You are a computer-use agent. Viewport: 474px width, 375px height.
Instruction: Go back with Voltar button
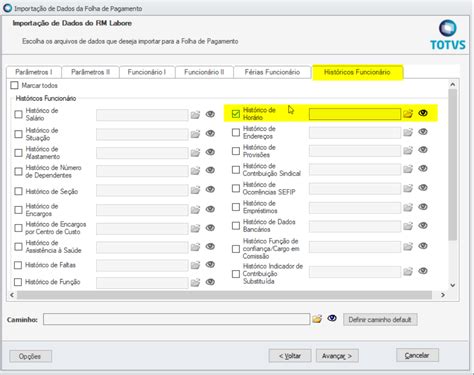tap(290, 356)
